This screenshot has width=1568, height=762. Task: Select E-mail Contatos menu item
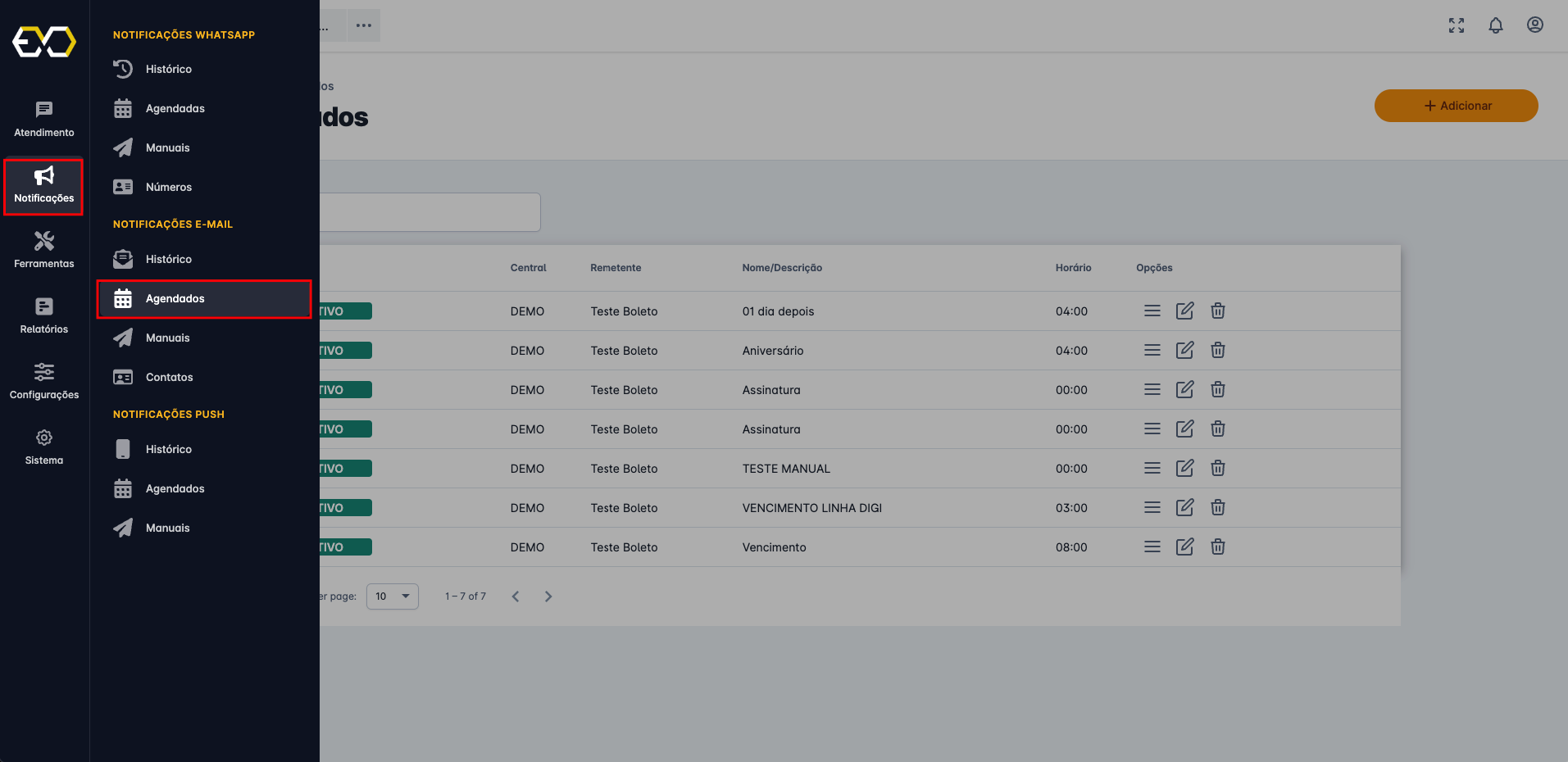169,378
